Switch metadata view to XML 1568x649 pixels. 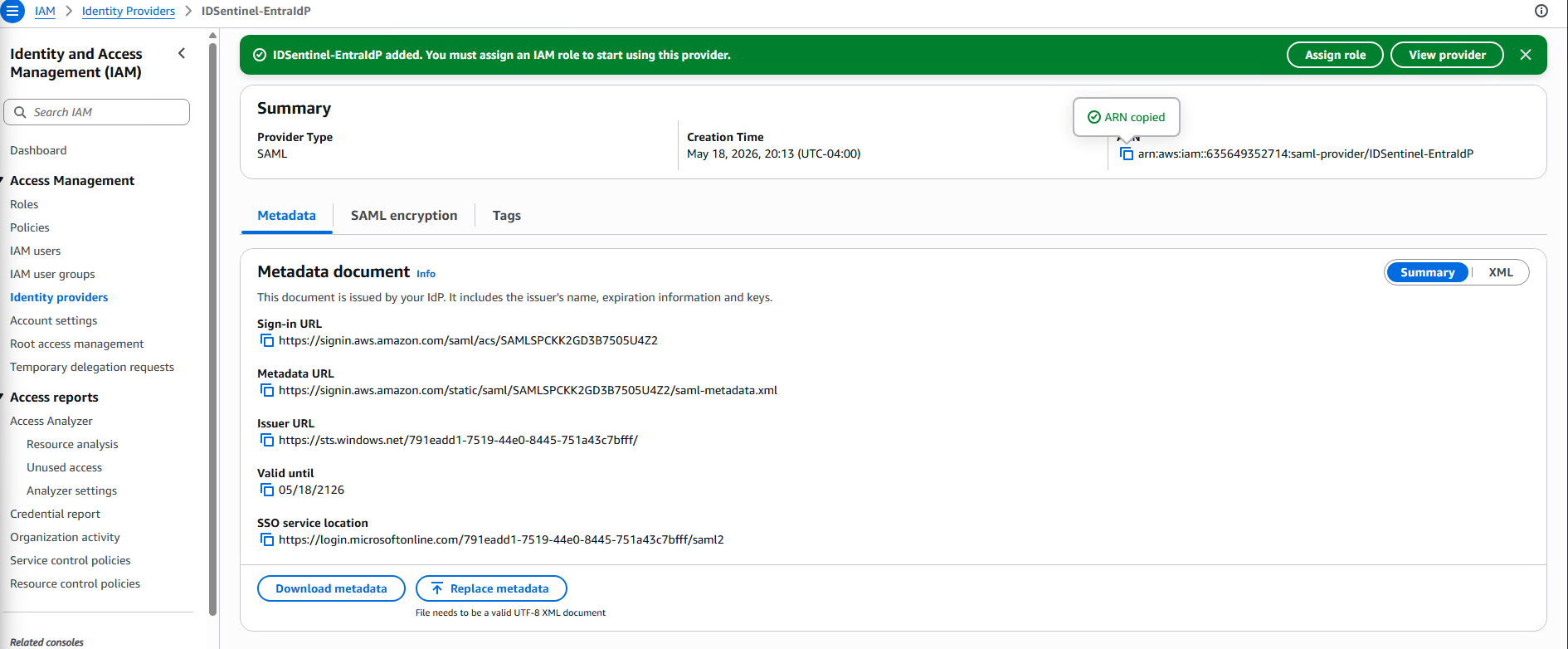pyautogui.click(x=1500, y=272)
